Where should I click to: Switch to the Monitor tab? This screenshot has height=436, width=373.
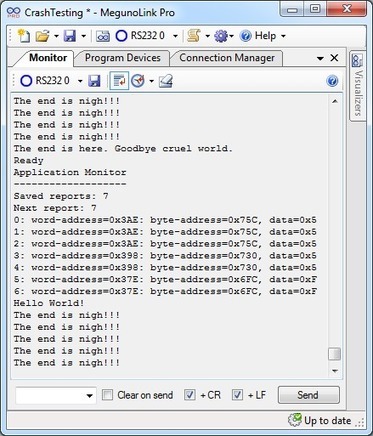click(48, 58)
